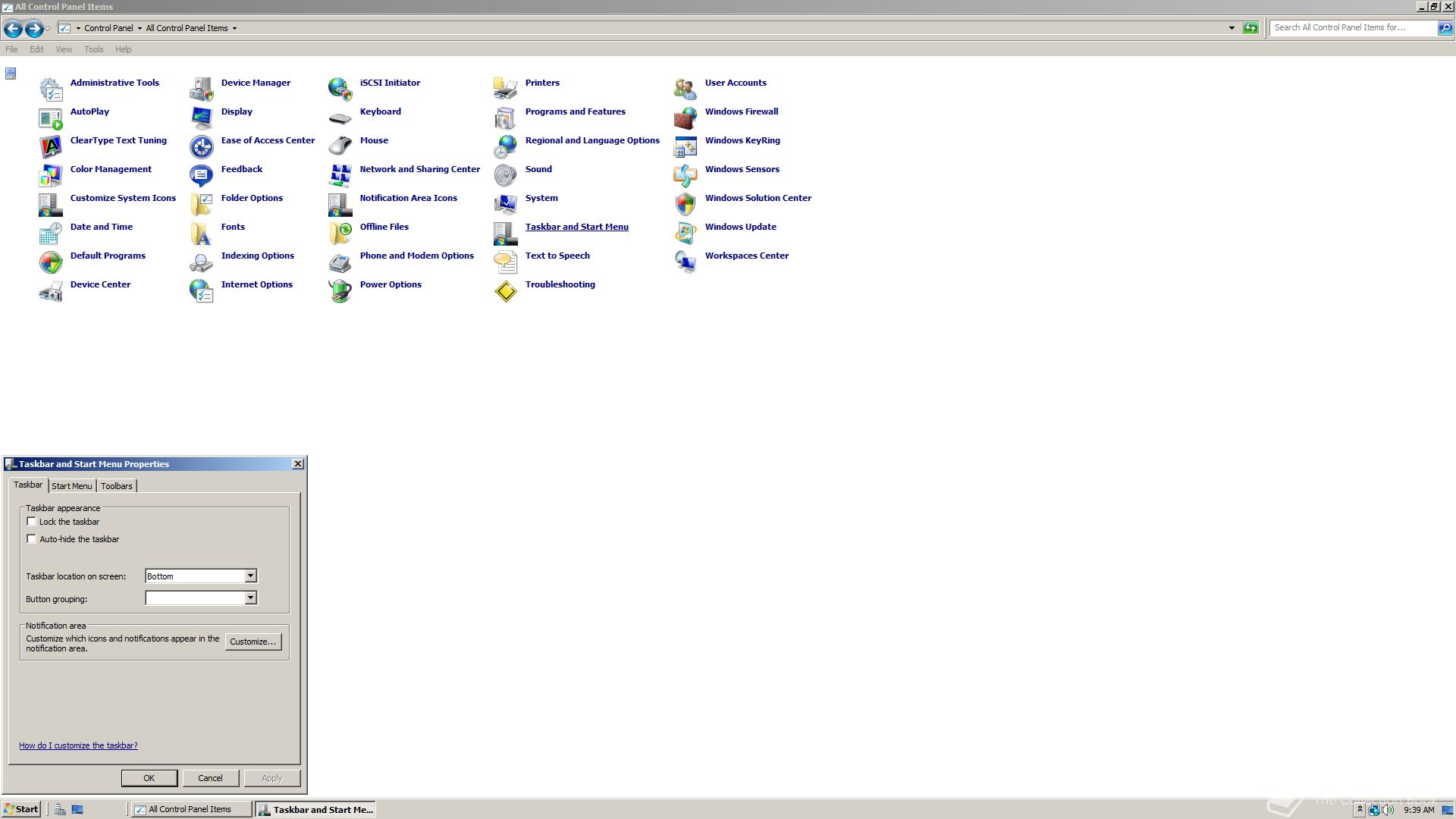
Task: Open the Administrative Tools icon
Action: click(x=51, y=89)
